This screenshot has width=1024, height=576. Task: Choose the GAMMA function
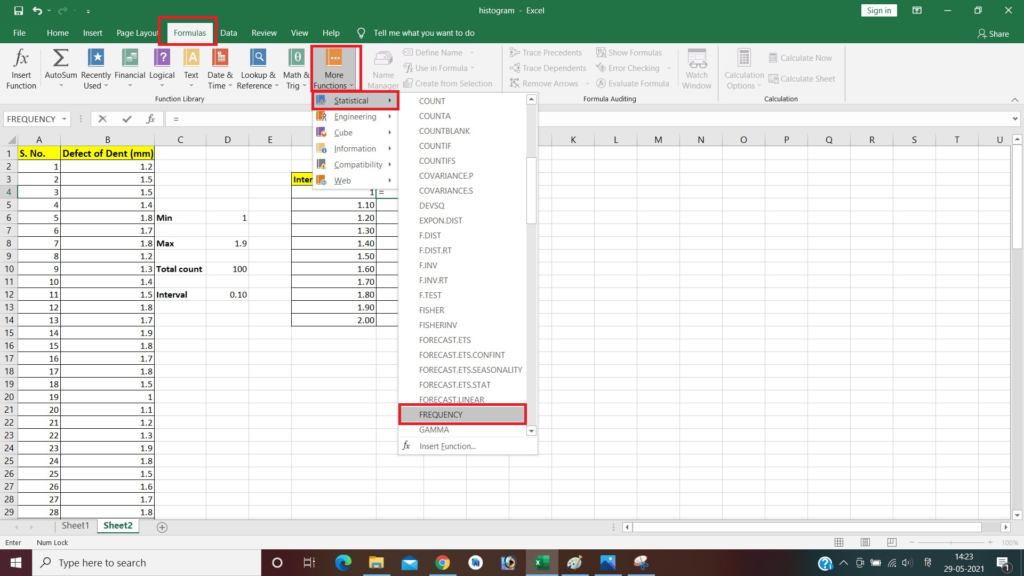pyautogui.click(x=462, y=430)
